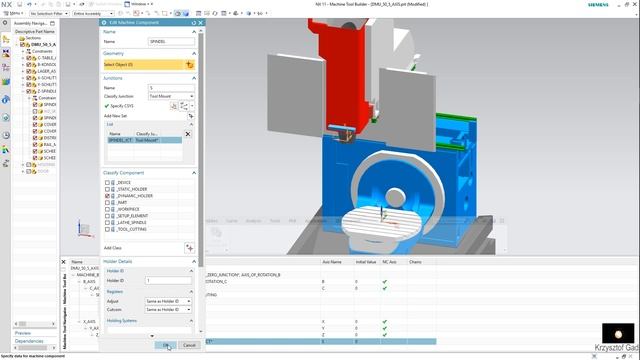Screen dimensions: 640x360
Task: Open the Cutcom register dropdown
Action: (x=168, y=310)
